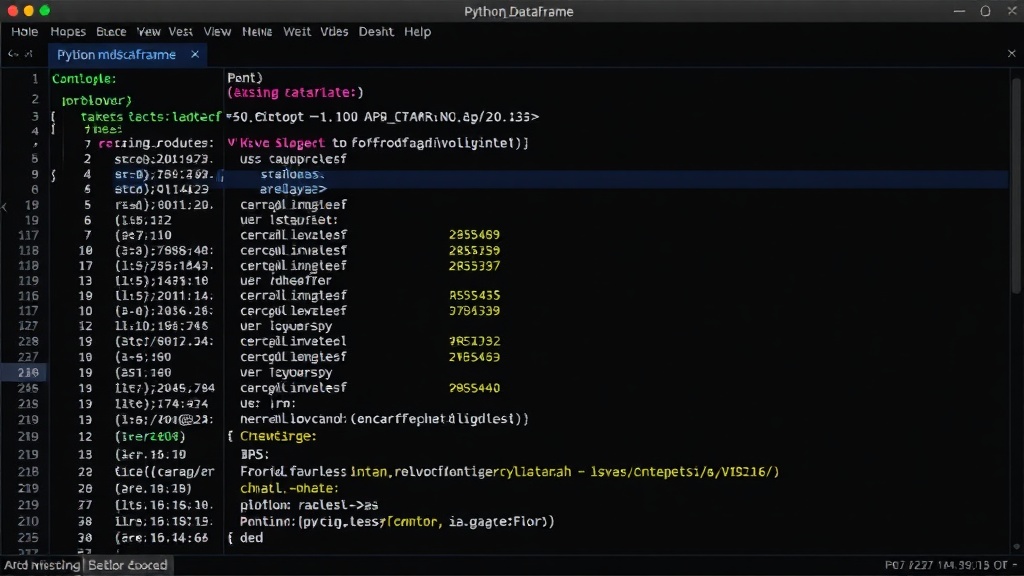Open the Vdes menu
The width and height of the screenshot is (1024, 576).
334,31
